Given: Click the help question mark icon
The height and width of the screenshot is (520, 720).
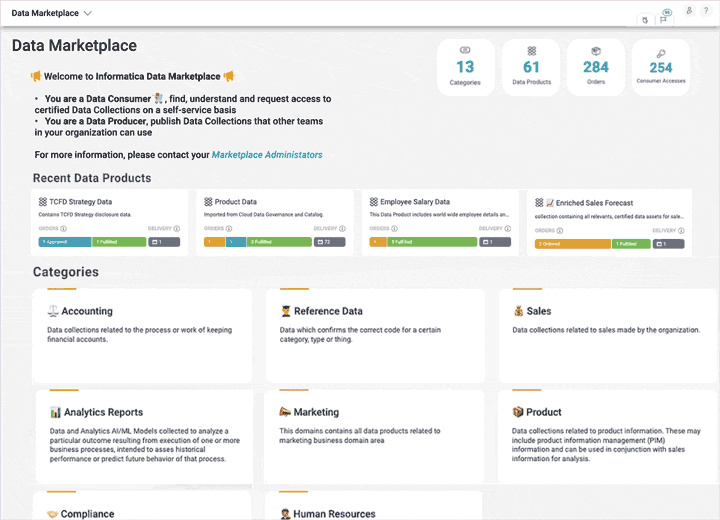Looking at the screenshot, I should [706, 10].
